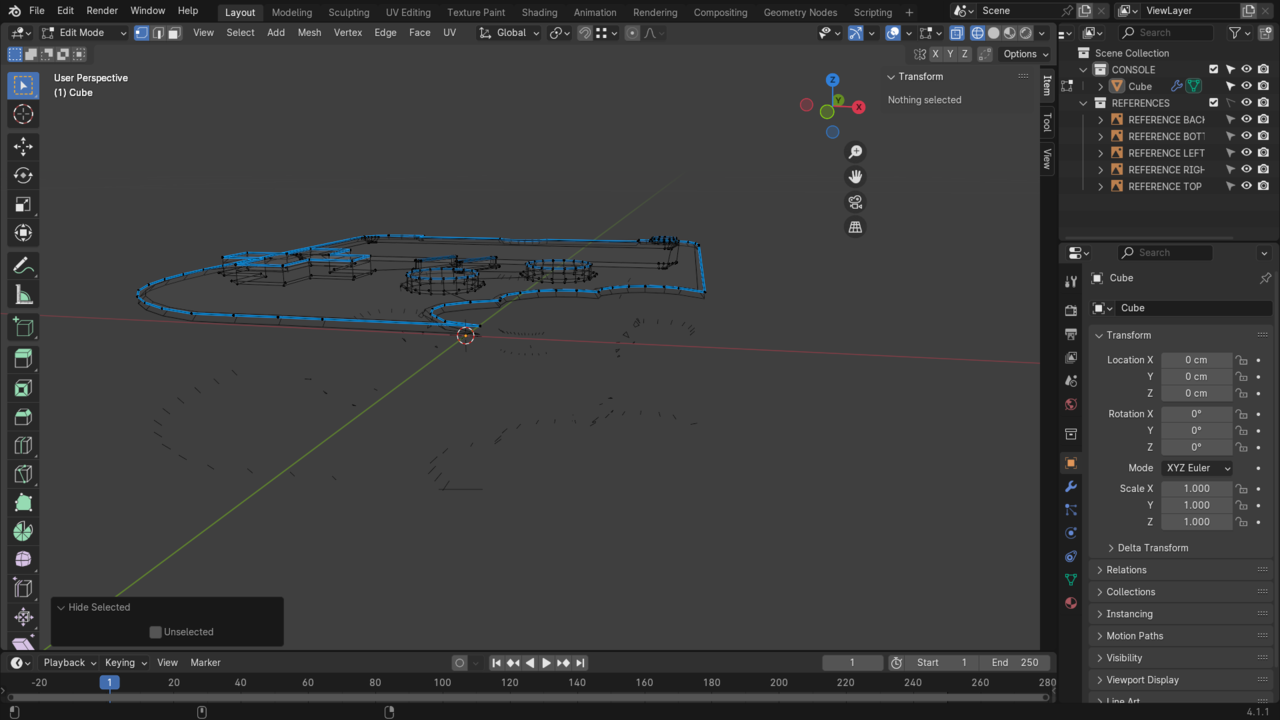
Task: Click the Scale Z value field
Action: pos(1196,522)
